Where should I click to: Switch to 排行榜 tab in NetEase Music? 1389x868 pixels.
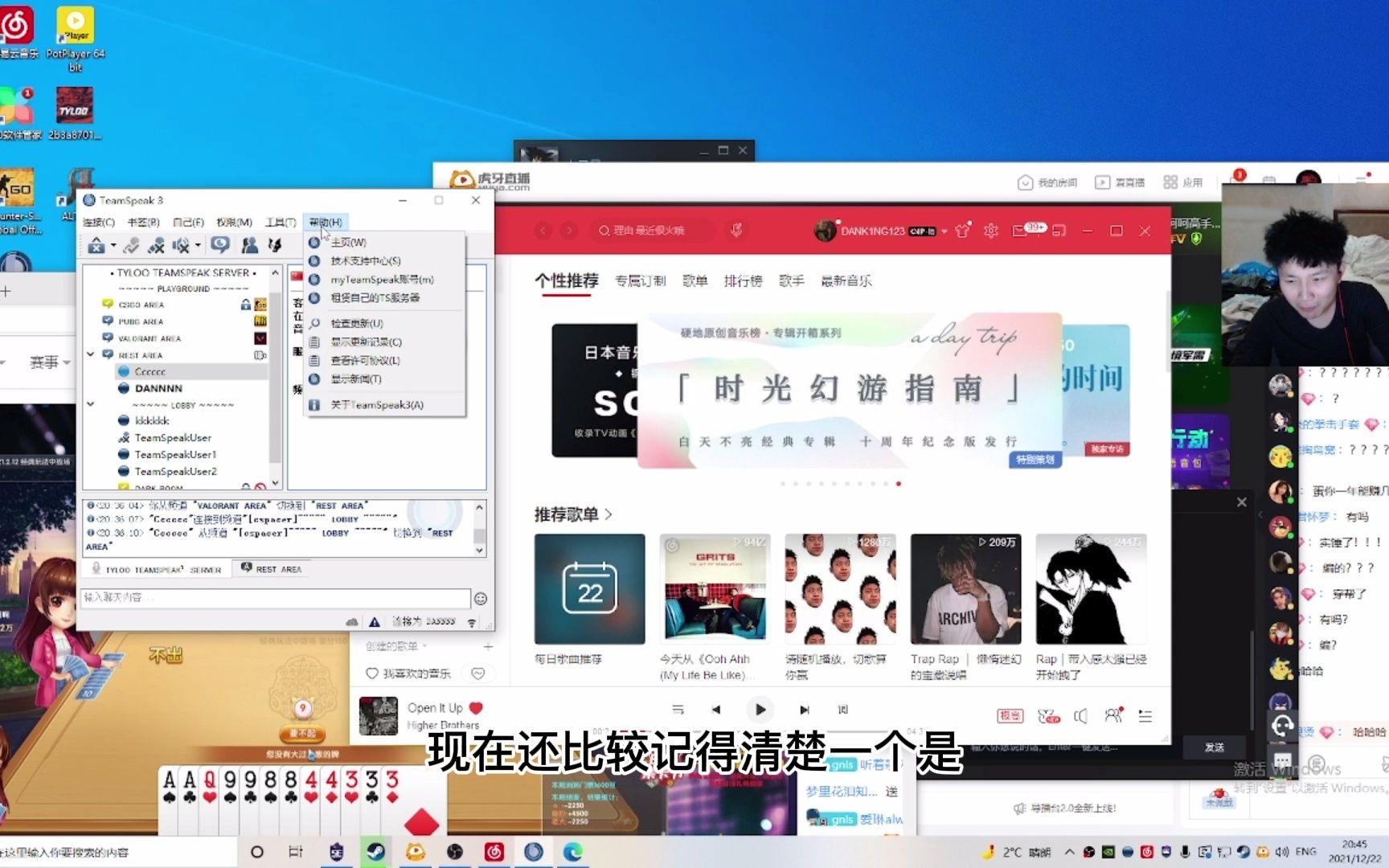(x=743, y=280)
